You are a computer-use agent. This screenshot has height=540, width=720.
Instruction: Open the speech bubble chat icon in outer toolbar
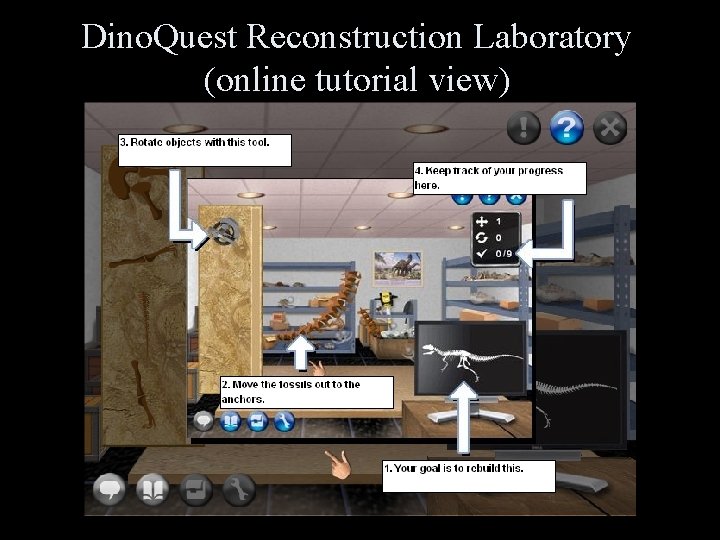[109, 489]
